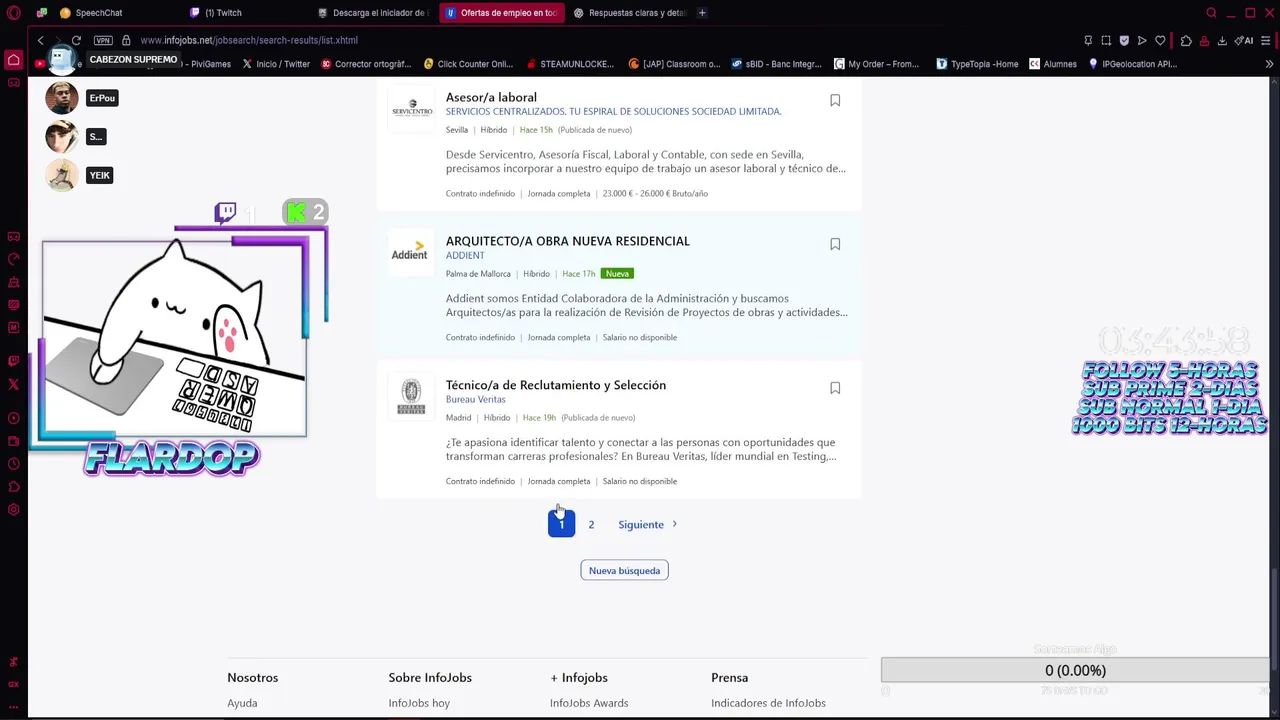Screen dimensions: 1280x720
Task: Expand the bookmarks bar overflow chevron
Action: tap(1269, 64)
